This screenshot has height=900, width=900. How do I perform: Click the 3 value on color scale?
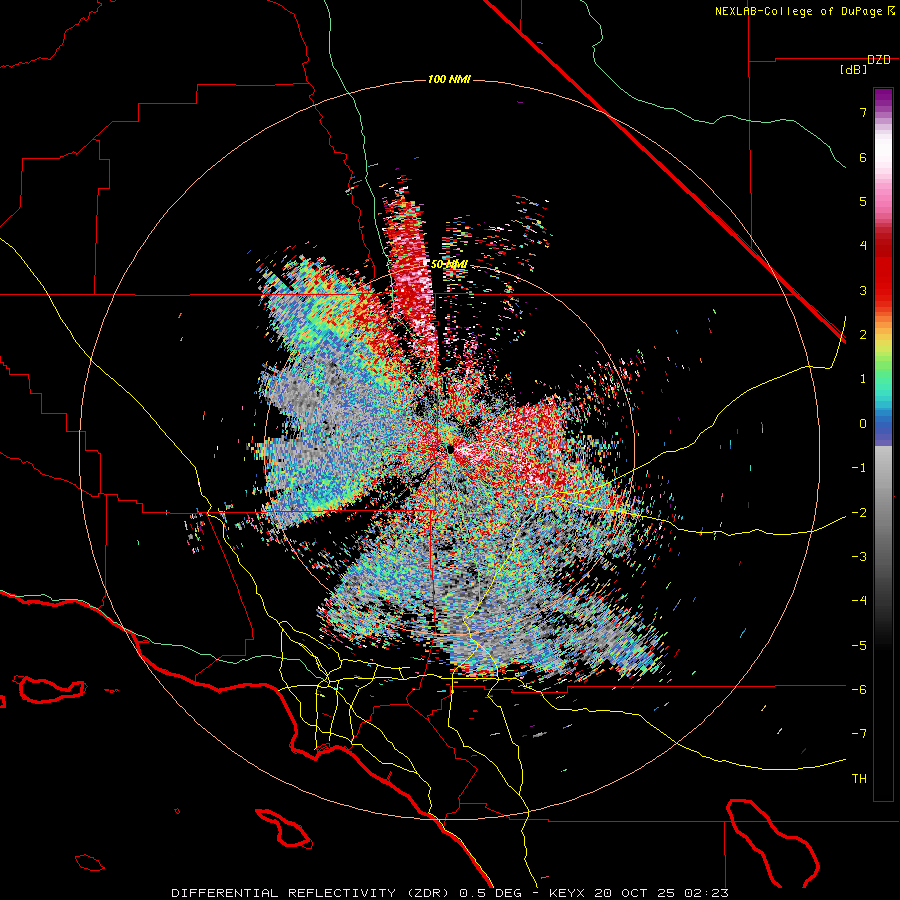click(863, 290)
